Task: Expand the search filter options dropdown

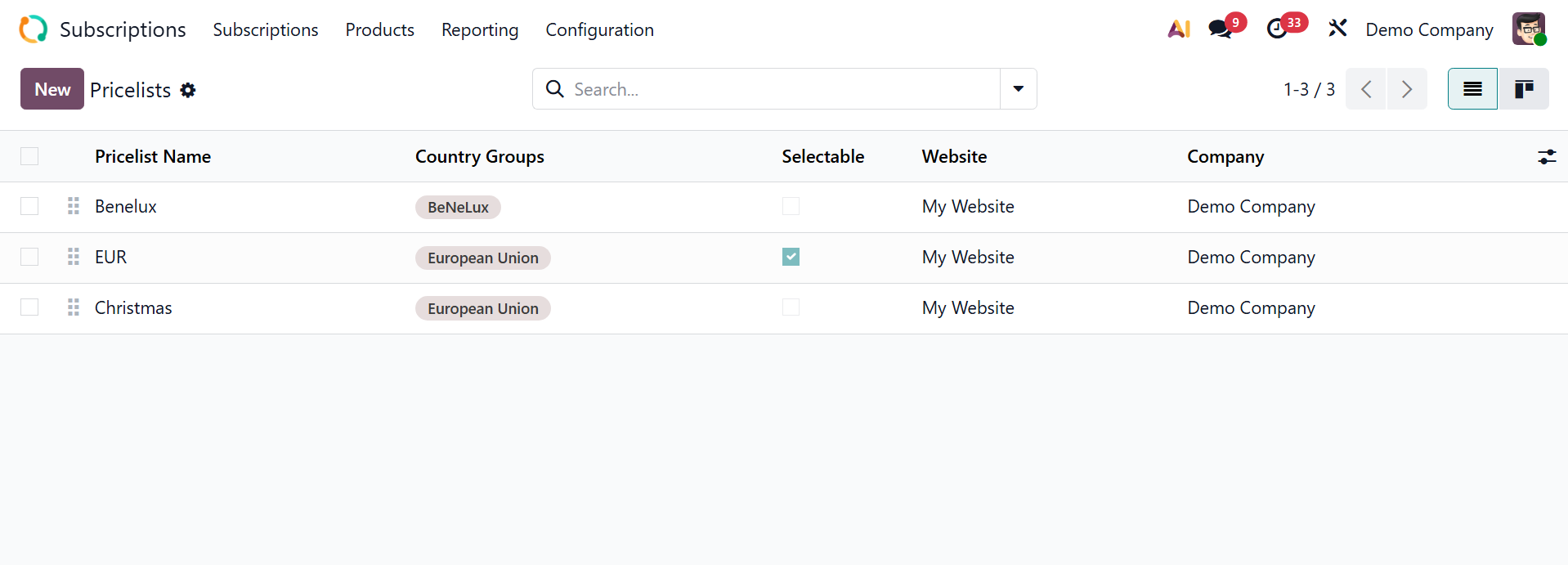Action: click(1019, 89)
